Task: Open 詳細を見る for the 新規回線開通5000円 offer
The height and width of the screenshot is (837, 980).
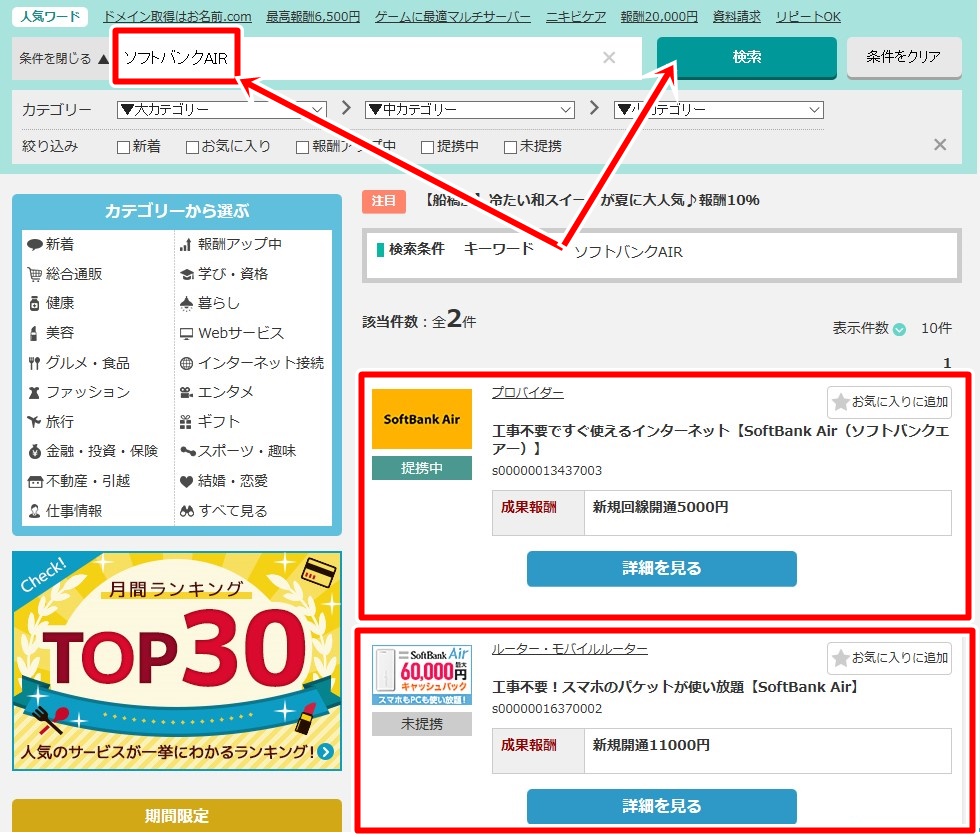Action: pos(662,568)
